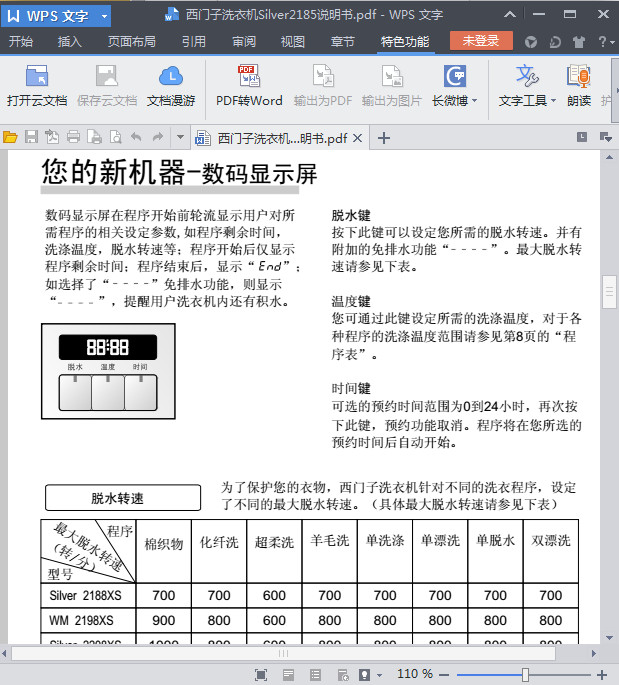Select the 引用 tab
The image size is (619, 685).
pos(194,42)
